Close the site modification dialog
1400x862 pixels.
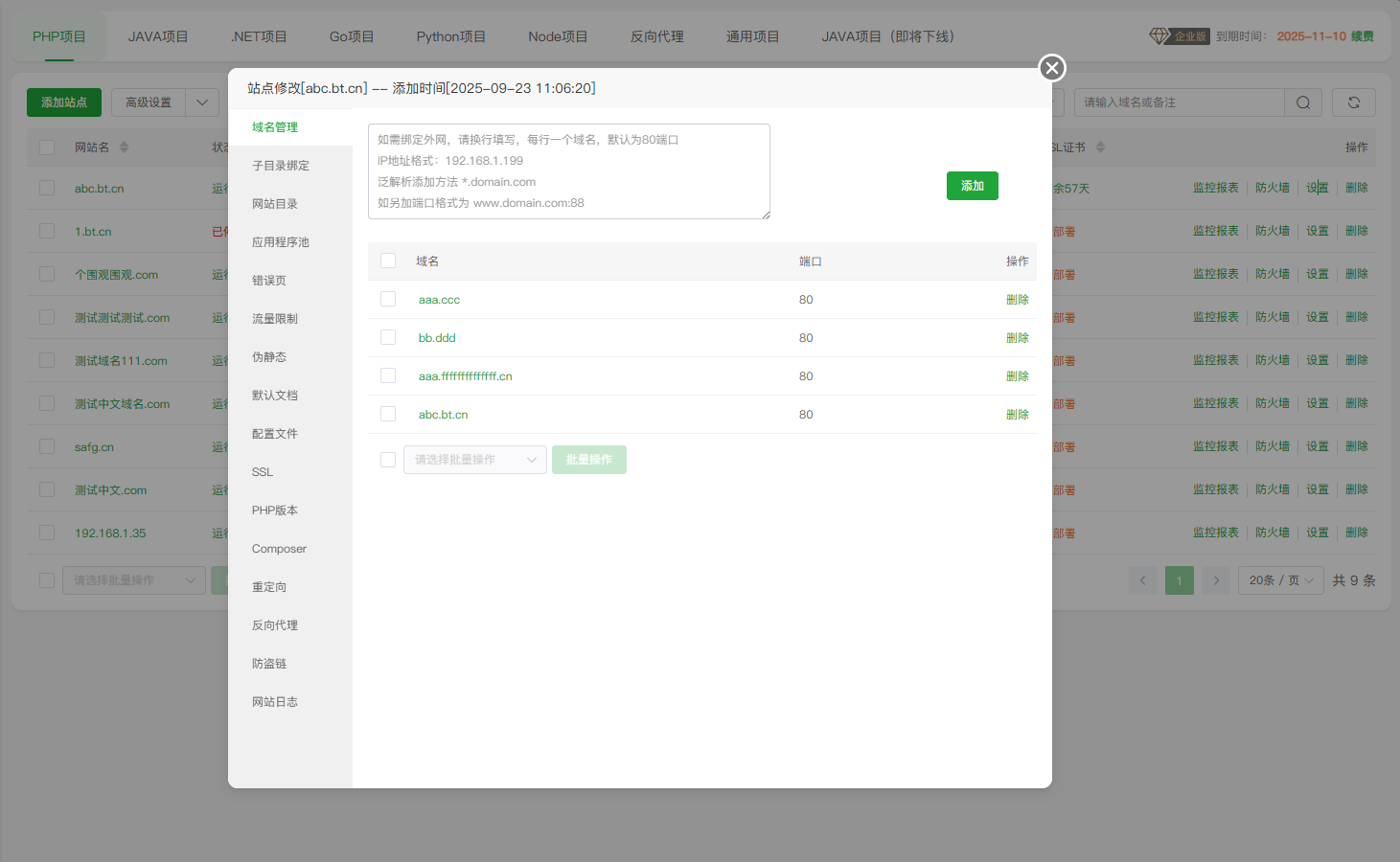click(x=1052, y=68)
